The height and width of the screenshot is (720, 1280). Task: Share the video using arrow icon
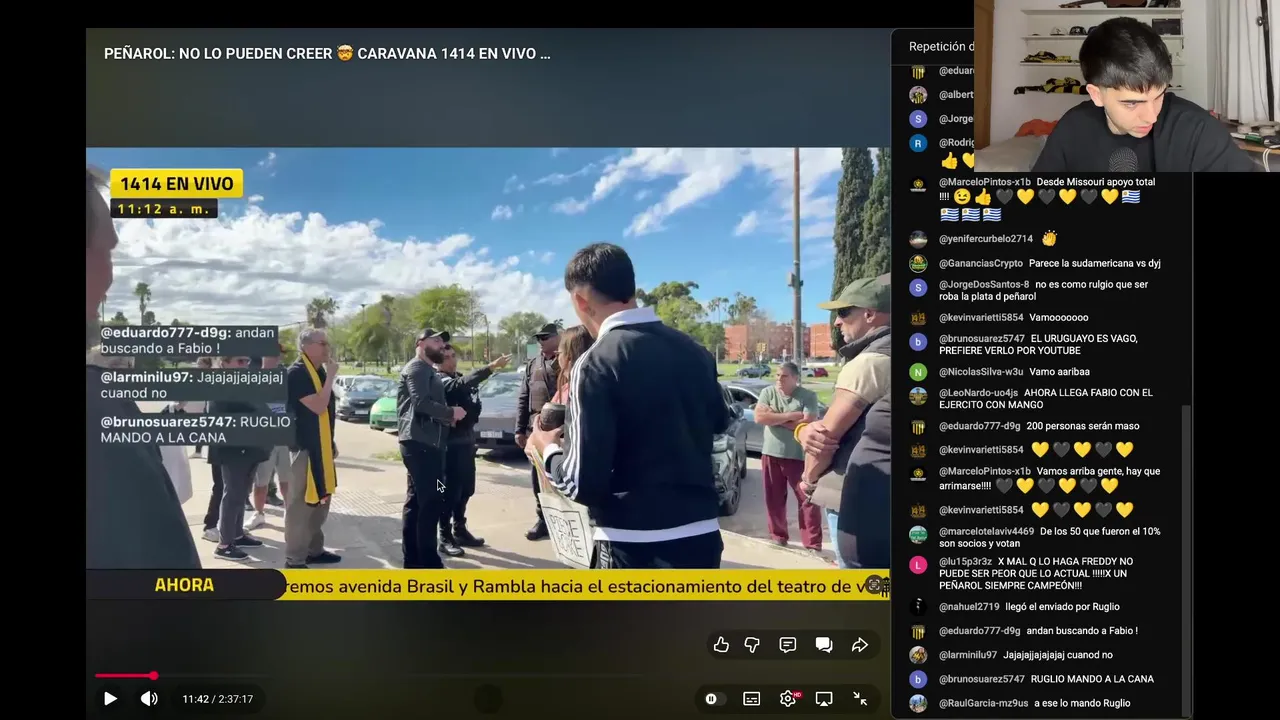click(x=860, y=645)
